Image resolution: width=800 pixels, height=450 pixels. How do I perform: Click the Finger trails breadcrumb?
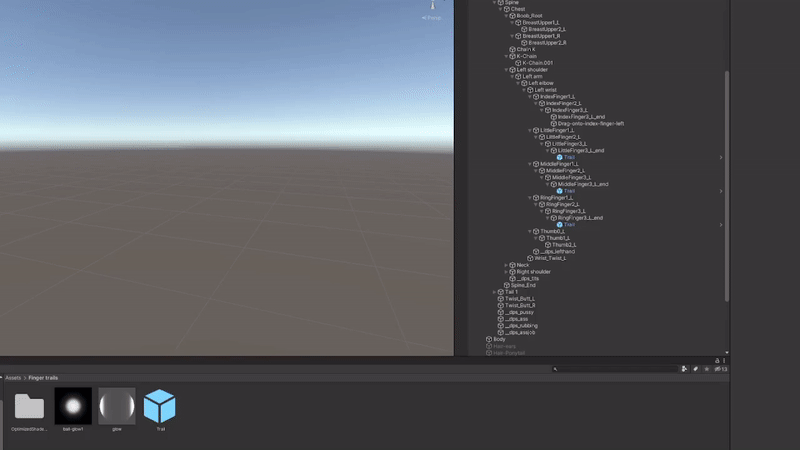(x=43, y=378)
